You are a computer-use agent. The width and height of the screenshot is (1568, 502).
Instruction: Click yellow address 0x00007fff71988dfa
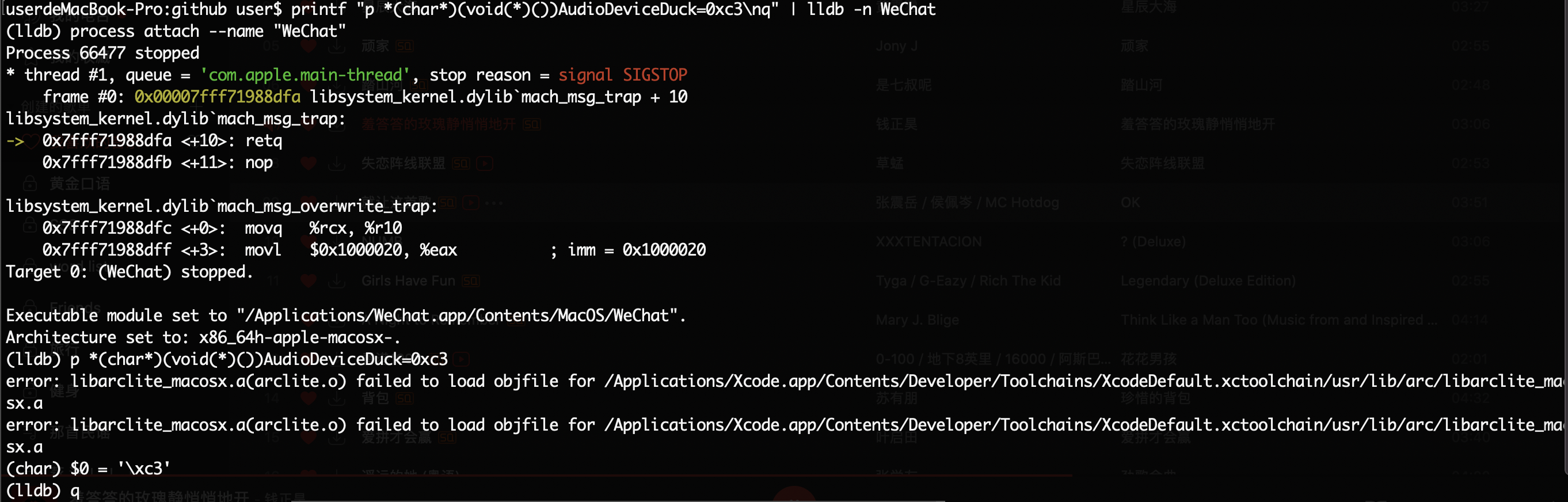(x=218, y=97)
